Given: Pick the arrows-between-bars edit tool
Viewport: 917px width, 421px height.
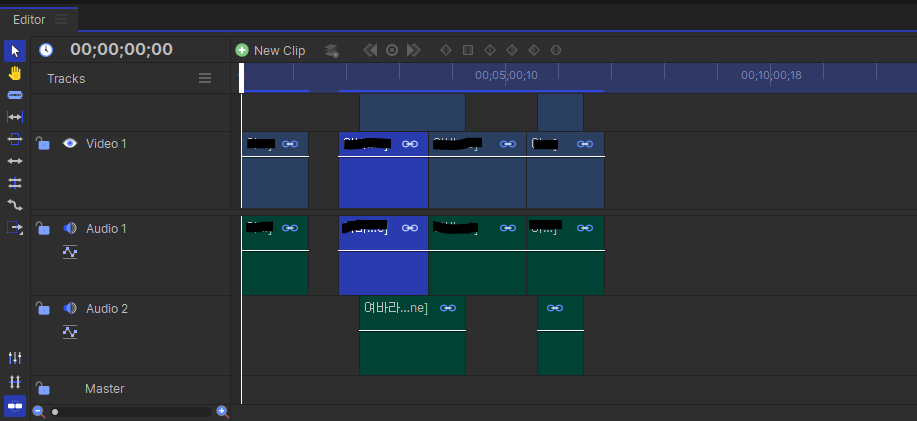Looking at the screenshot, I should 15,118.
